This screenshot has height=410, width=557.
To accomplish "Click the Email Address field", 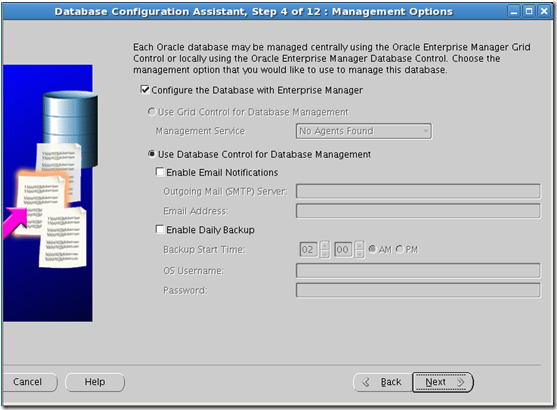I will pos(418,211).
